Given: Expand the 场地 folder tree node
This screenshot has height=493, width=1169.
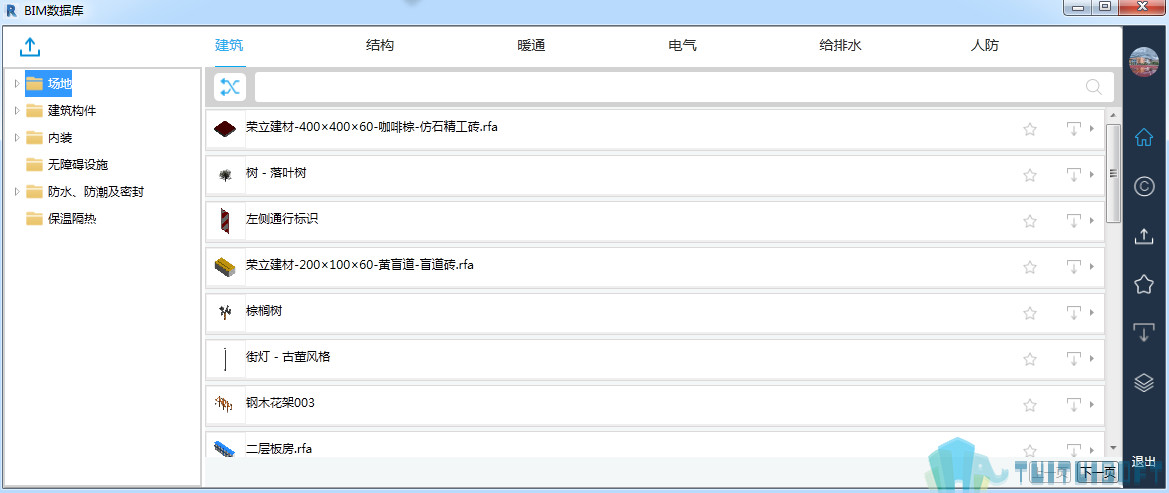Looking at the screenshot, I should (x=17, y=83).
